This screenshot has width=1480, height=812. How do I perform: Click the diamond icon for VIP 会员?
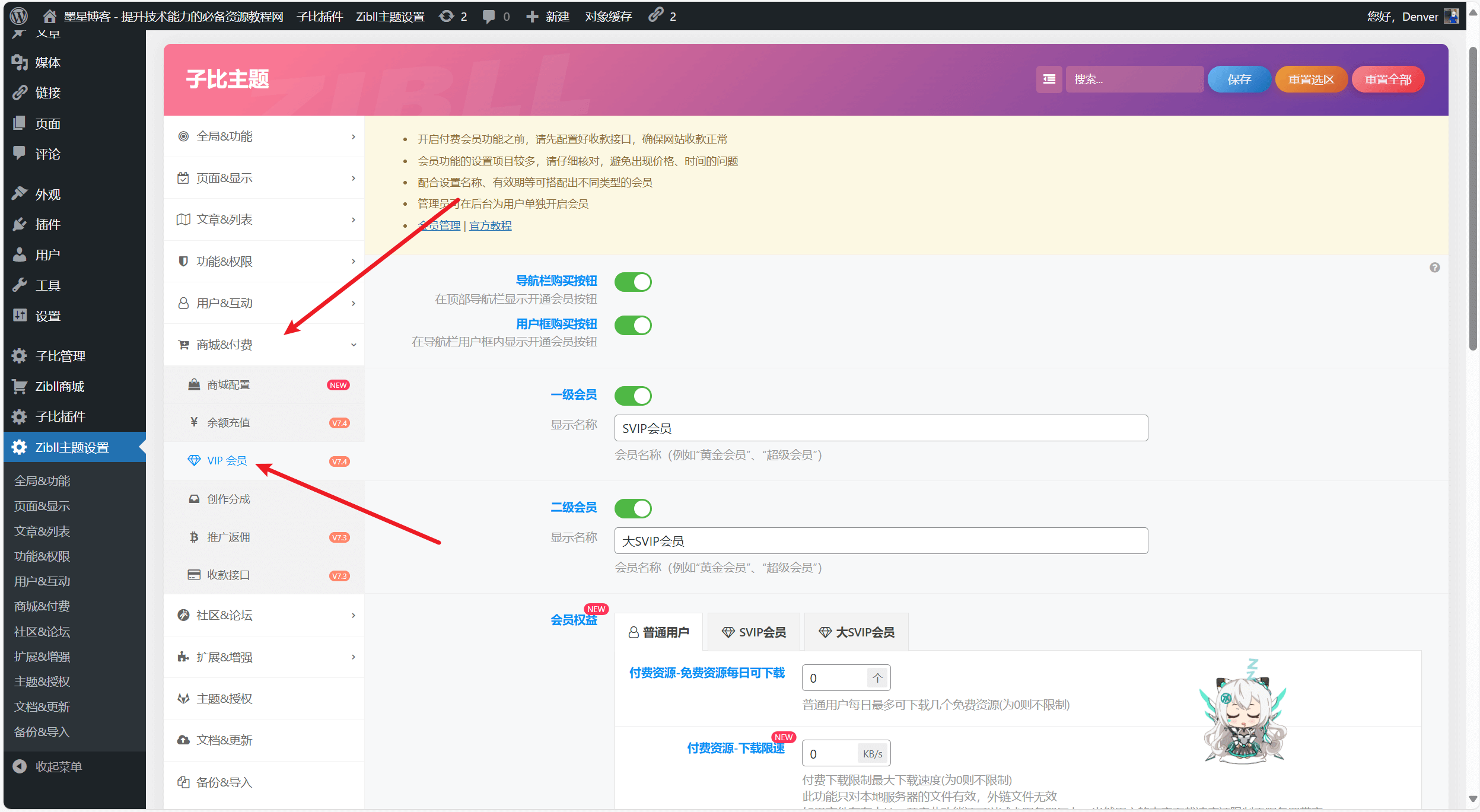point(193,460)
